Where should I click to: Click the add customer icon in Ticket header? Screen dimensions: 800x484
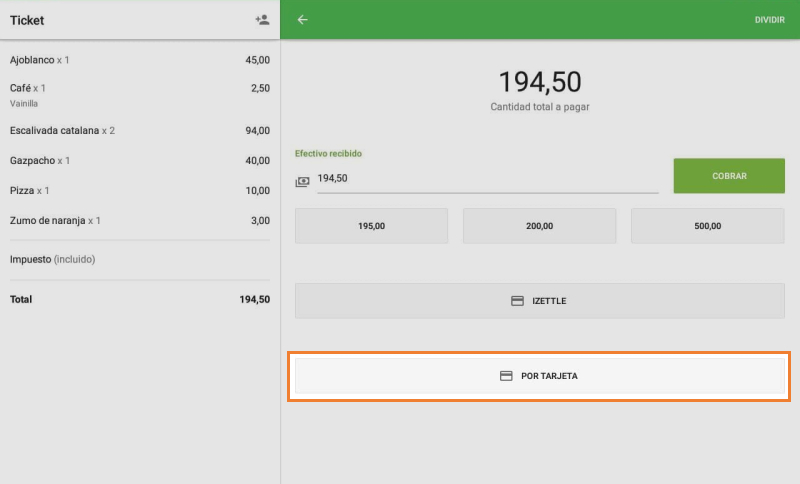click(x=262, y=20)
